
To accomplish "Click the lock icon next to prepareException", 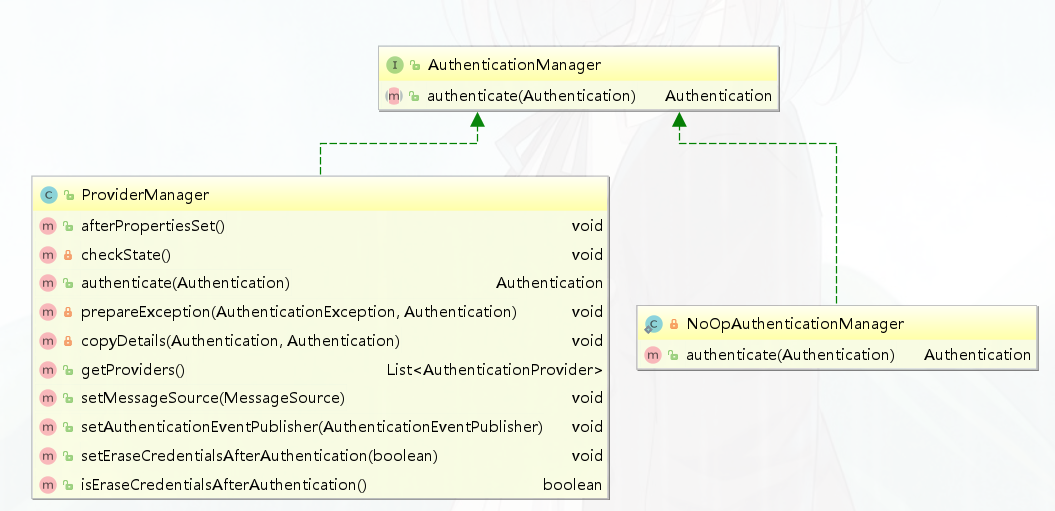I will click(68, 312).
